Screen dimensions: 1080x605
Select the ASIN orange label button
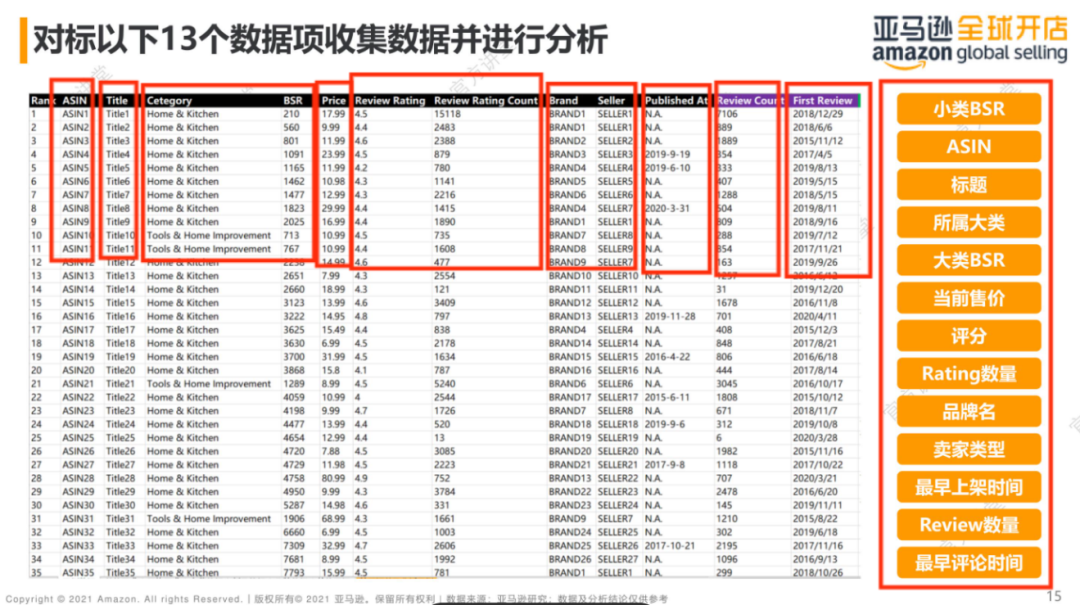(x=968, y=147)
